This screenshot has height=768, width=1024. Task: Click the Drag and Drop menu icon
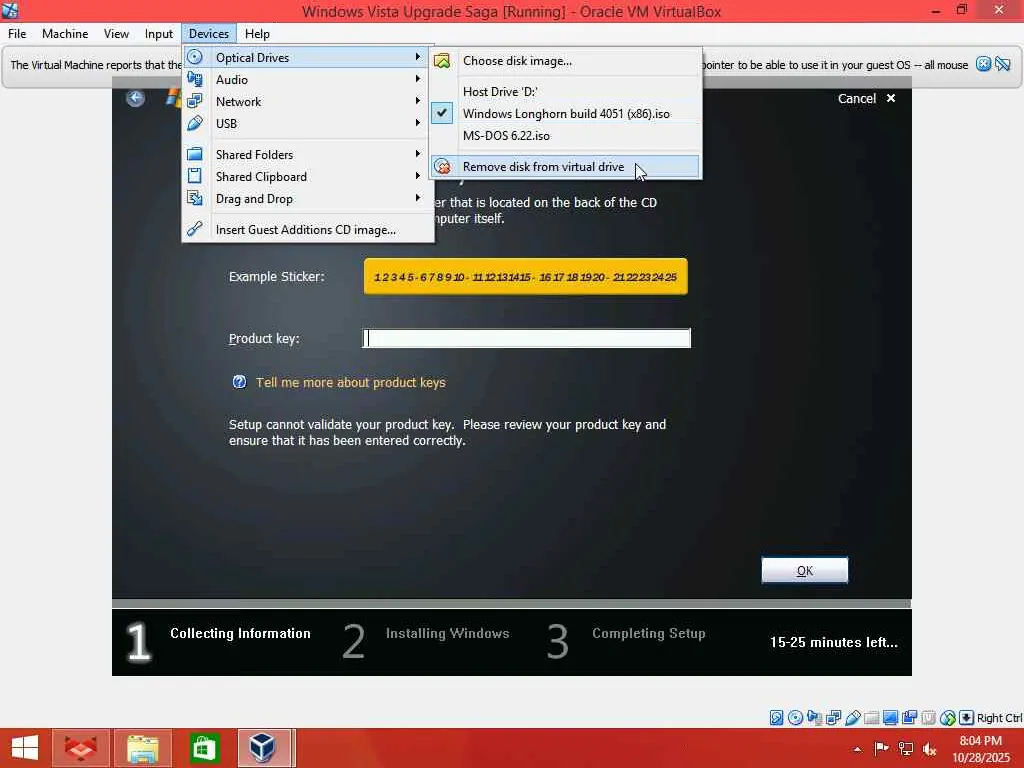[195, 198]
